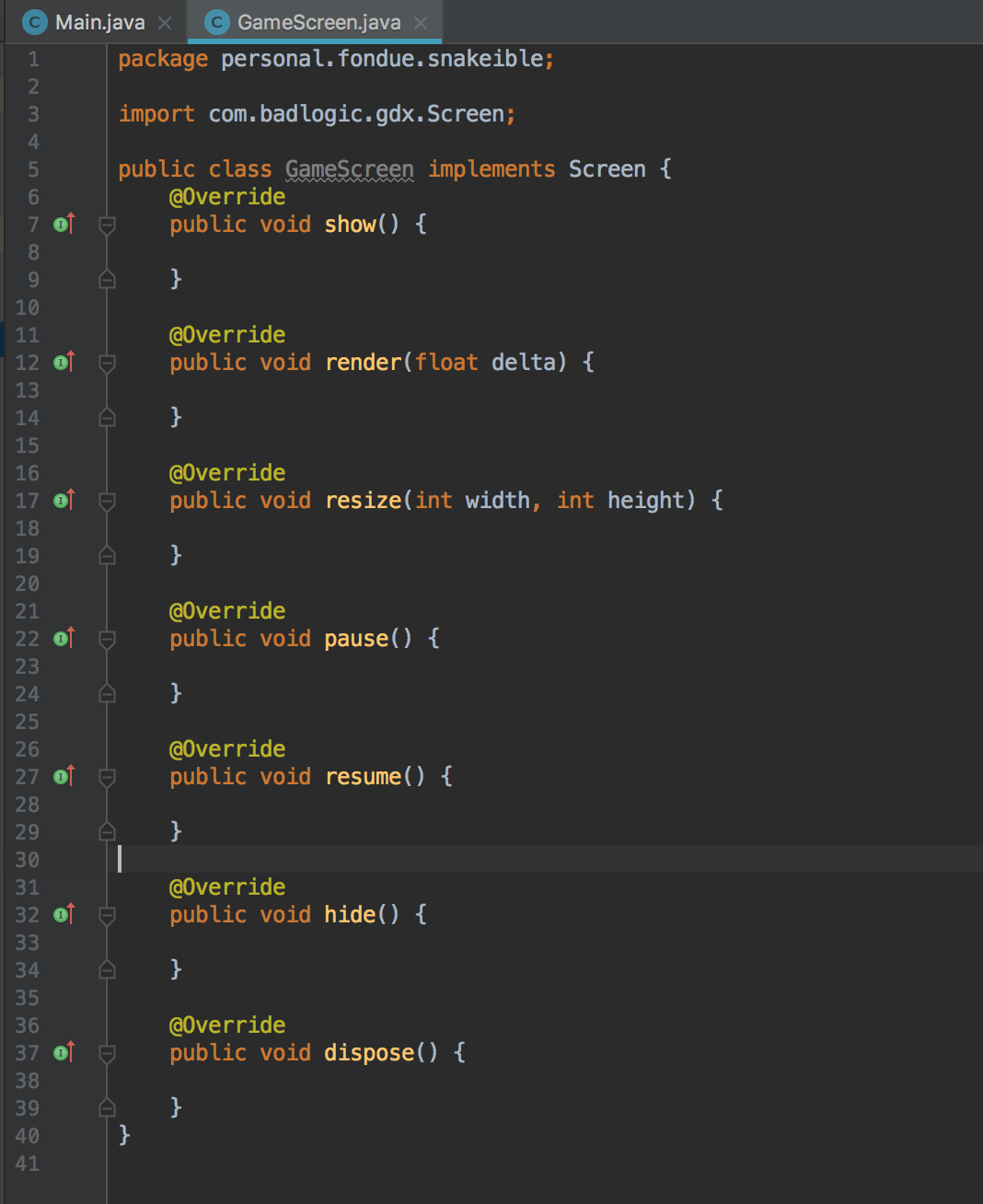Click the override gutter icon beside render() method
The height and width of the screenshot is (1204, 983).
[63, 363]
